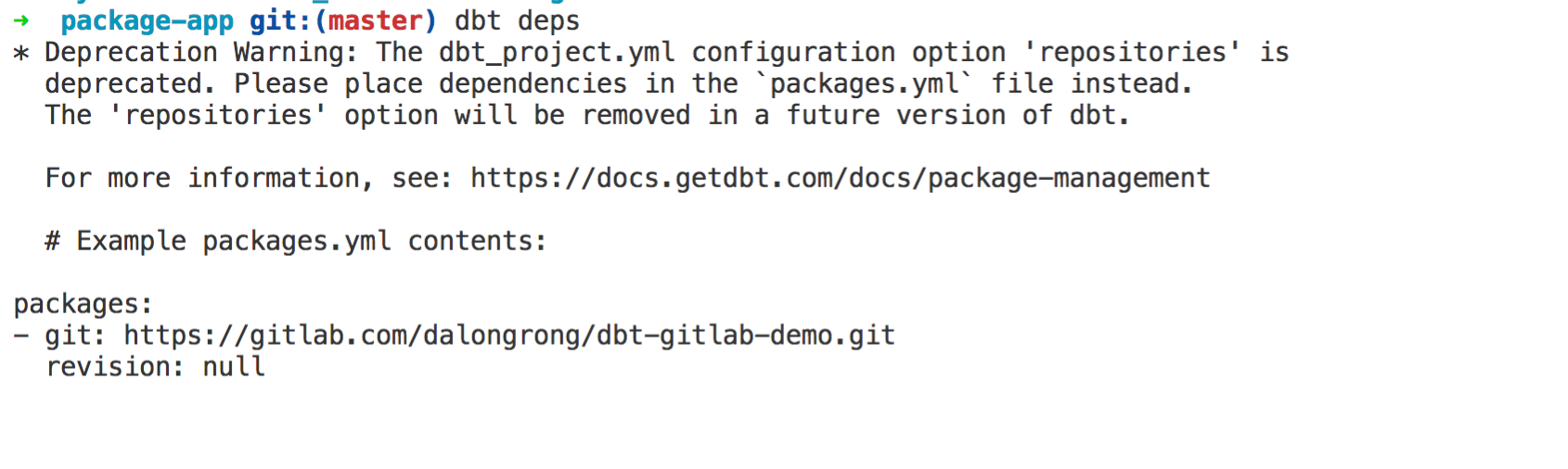This screenshot has height=469, width=1568.
Task: Click the package-app directory name in prompt
Action: 147,21
